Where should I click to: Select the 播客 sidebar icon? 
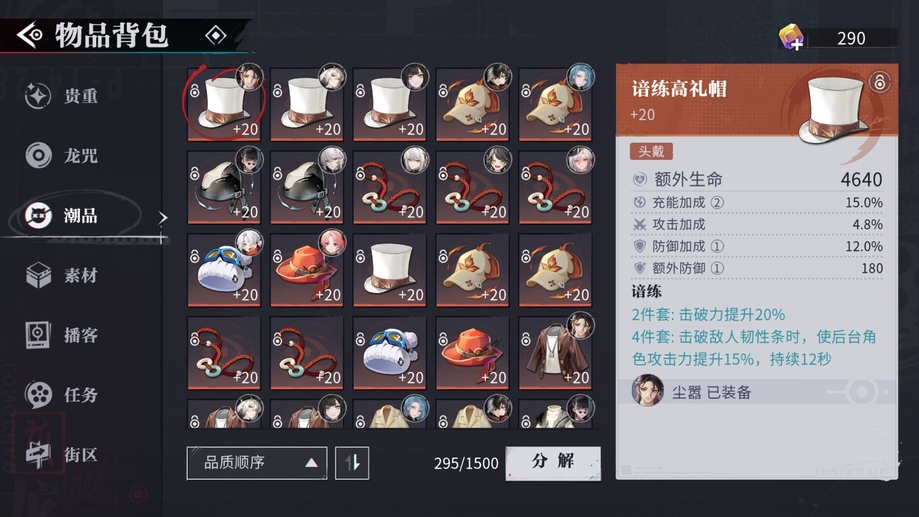pos(38,335)
